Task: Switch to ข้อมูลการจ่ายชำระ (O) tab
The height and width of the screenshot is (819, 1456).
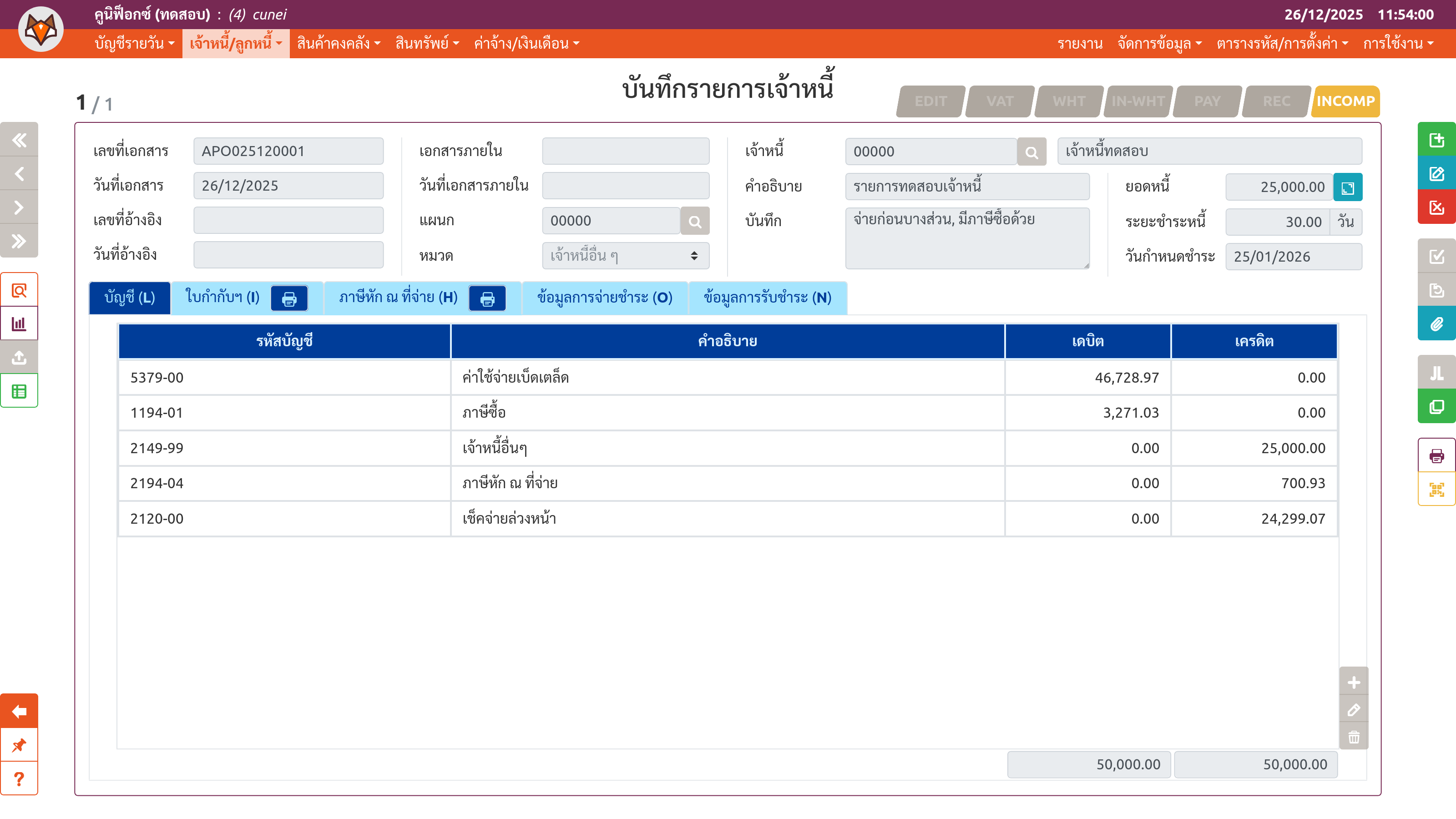Action: (x=604, y=298)
